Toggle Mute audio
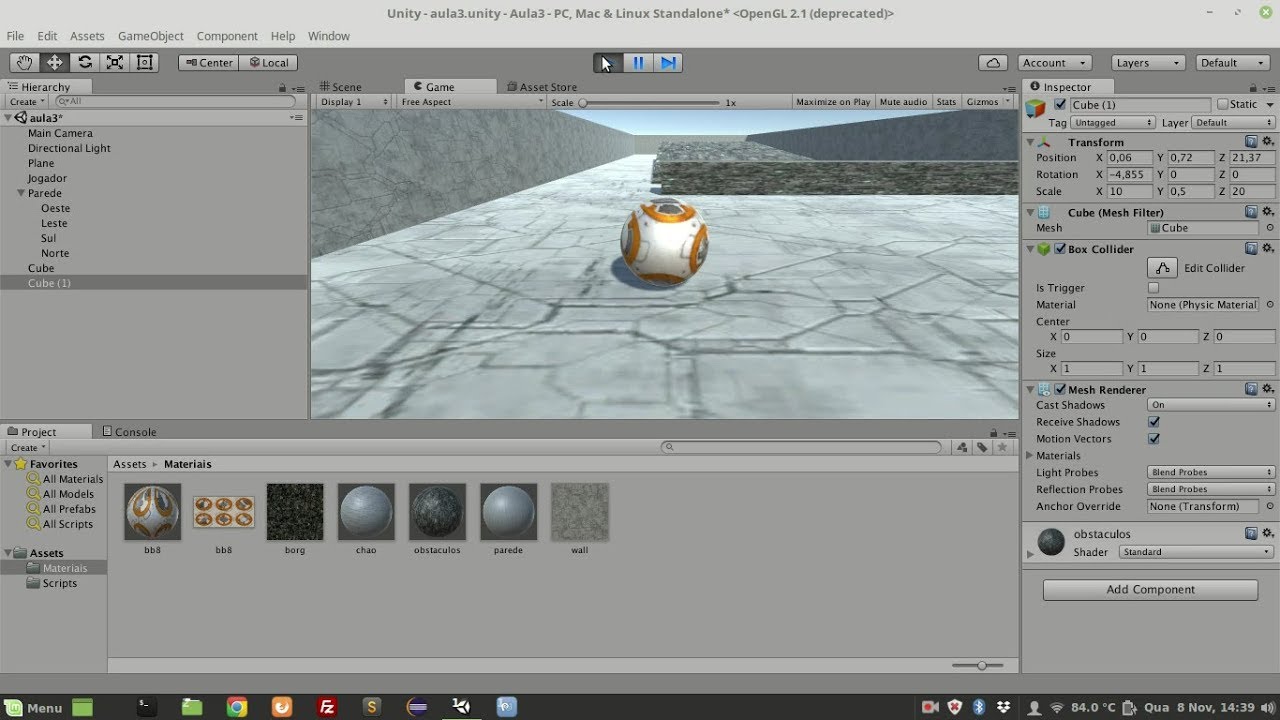The height and width of the screenshot is (720, 1280). point(903,102)
